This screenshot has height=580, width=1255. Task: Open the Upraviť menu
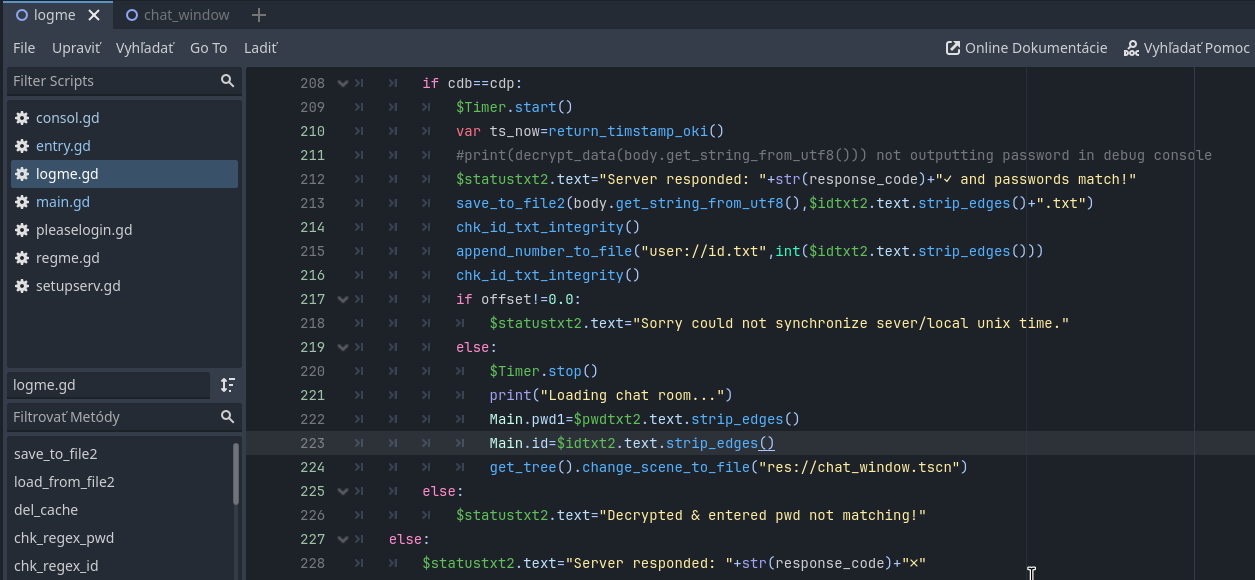point(75,48)
